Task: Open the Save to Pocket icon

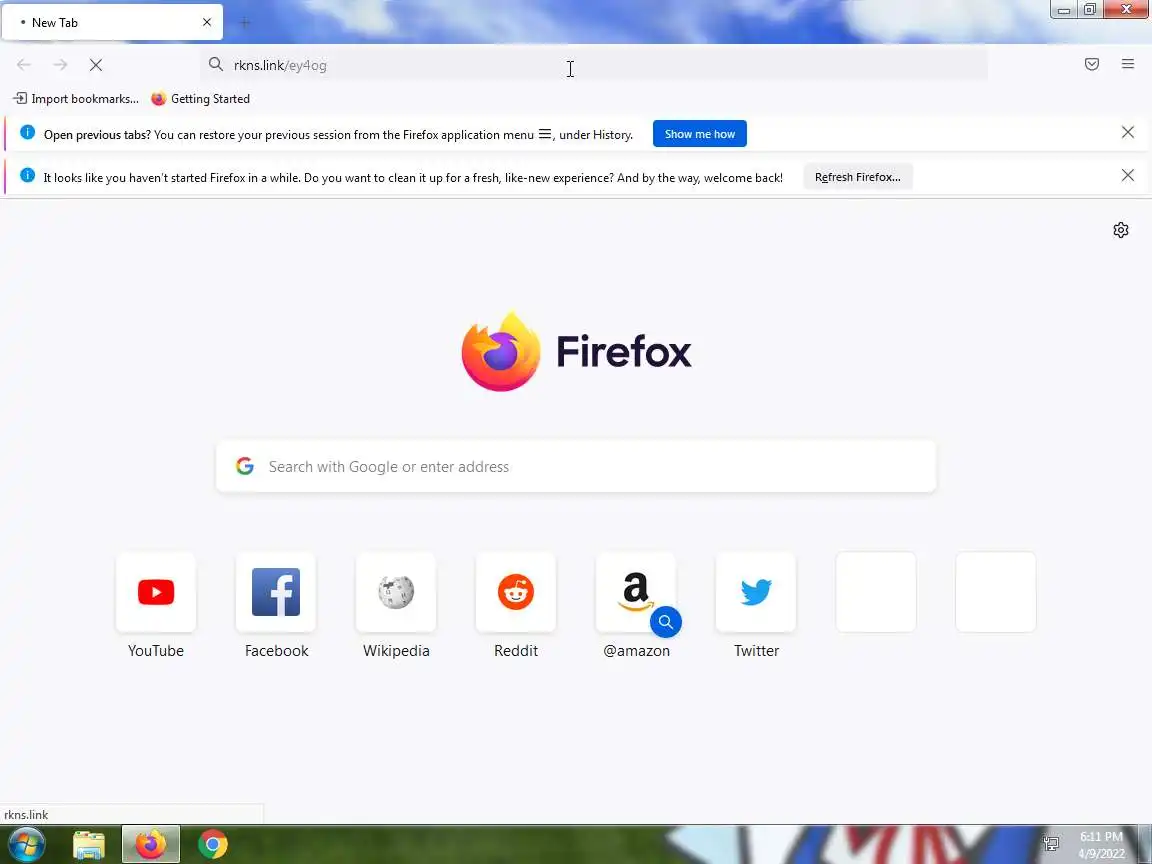Action: point(1092,65)
